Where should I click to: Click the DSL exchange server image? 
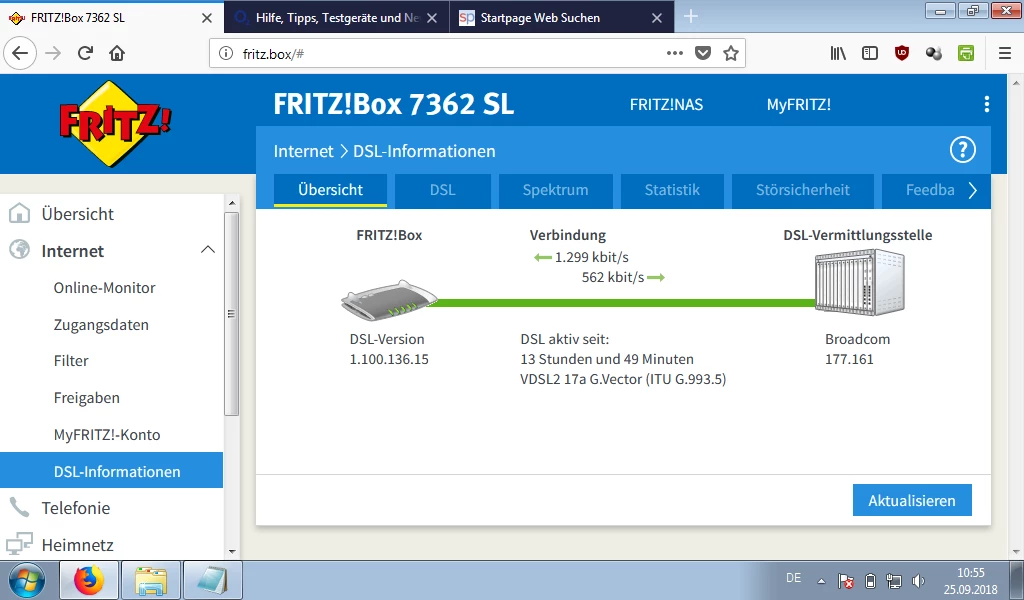pyautogui.click(x=860, y=283)
